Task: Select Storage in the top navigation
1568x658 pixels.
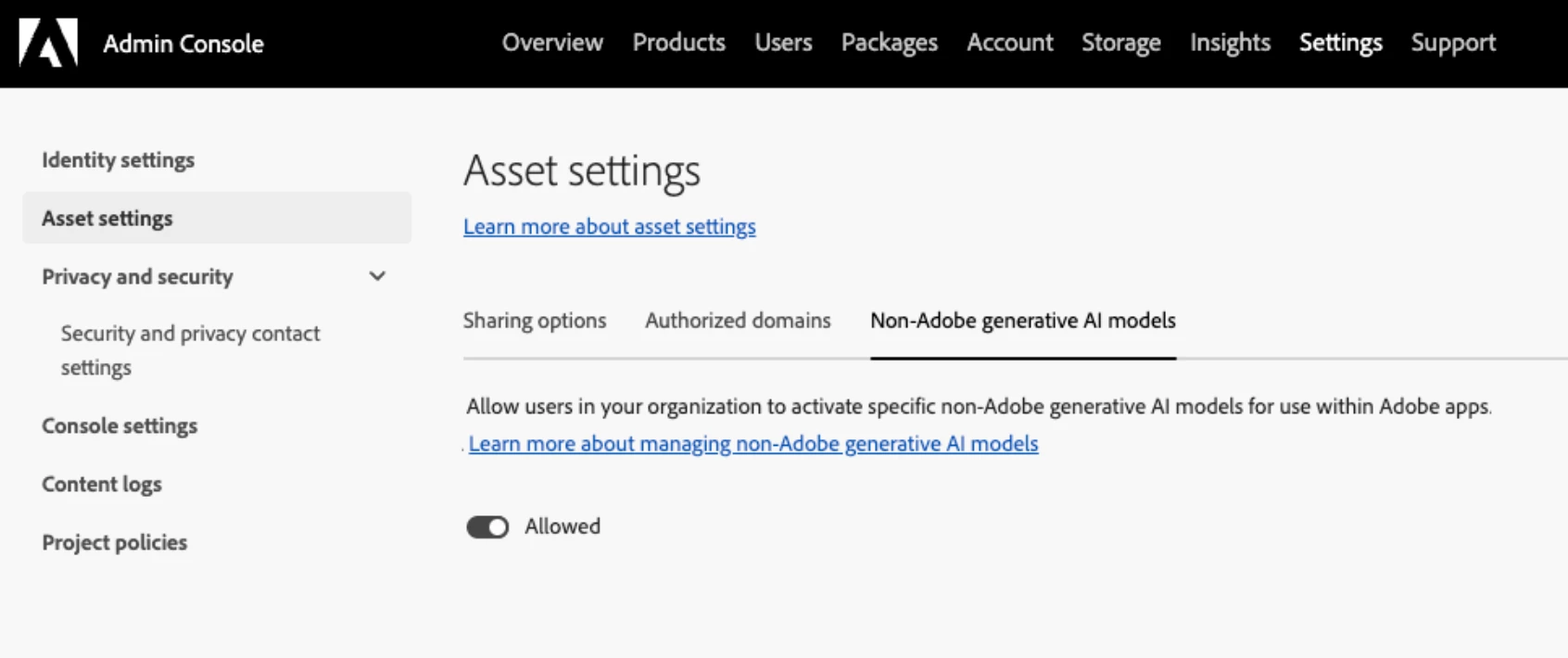Action: 1120,43
